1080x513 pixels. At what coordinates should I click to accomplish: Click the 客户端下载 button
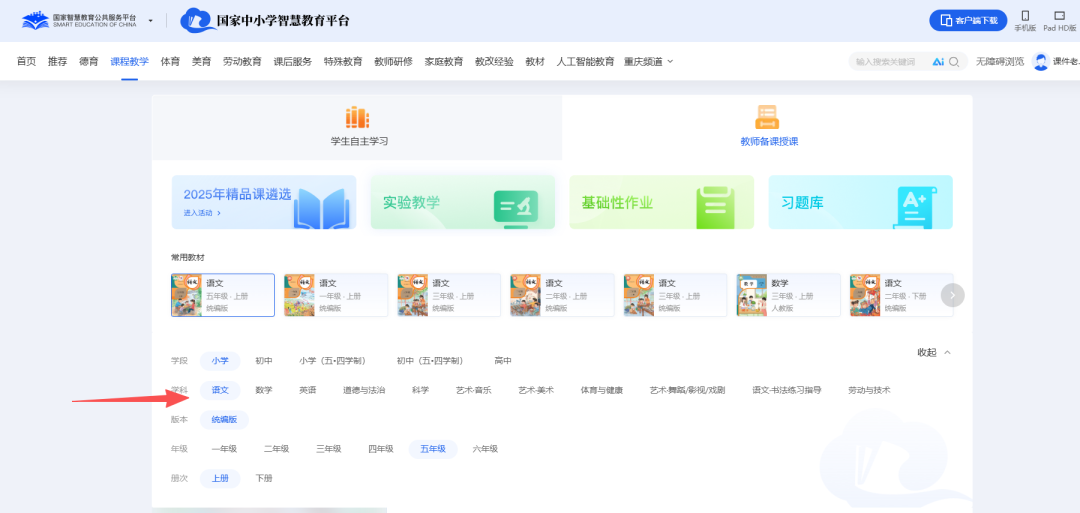tap(968, 21)
